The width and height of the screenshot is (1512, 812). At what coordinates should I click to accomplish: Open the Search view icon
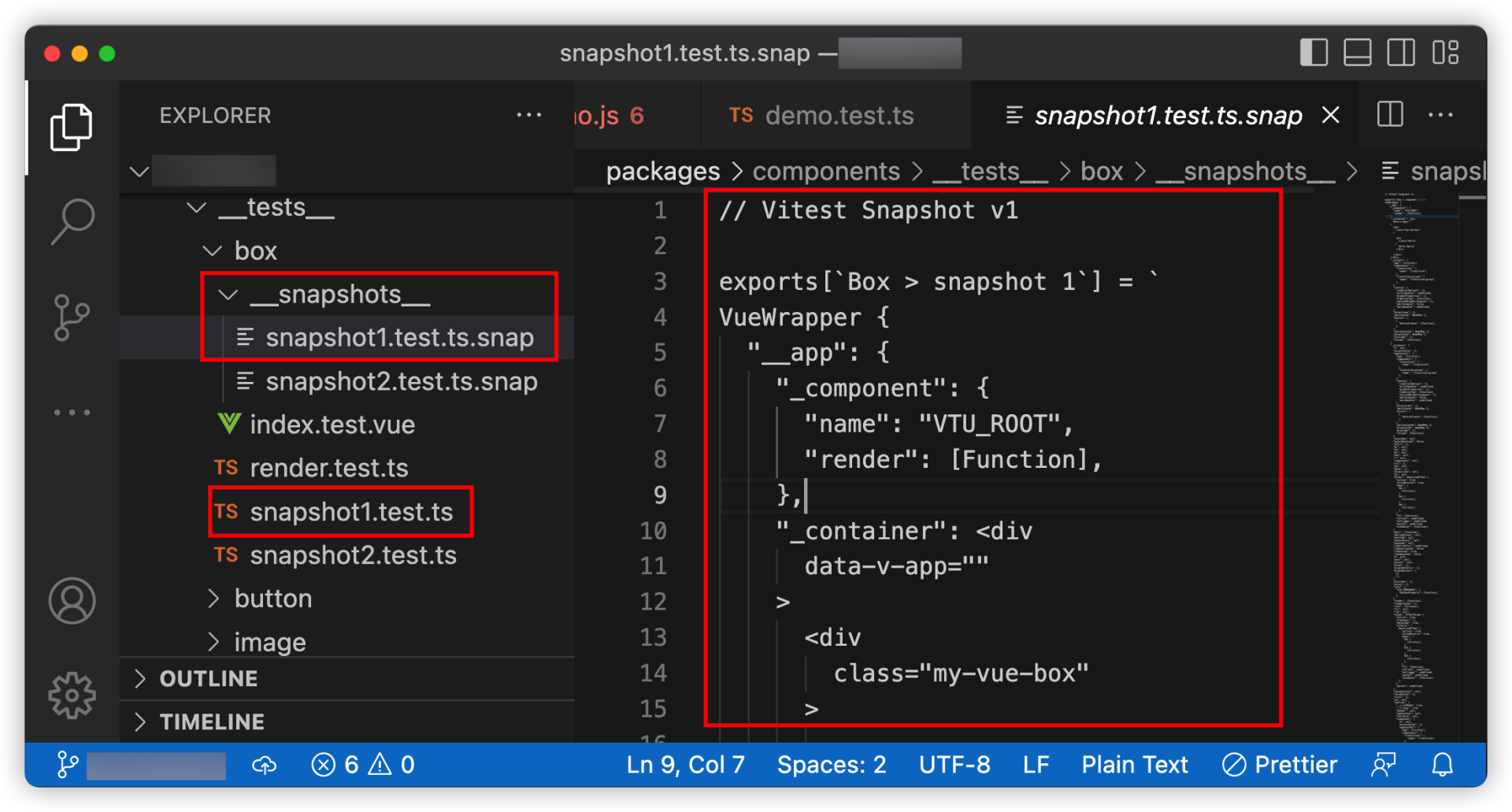tap(72, 221)
